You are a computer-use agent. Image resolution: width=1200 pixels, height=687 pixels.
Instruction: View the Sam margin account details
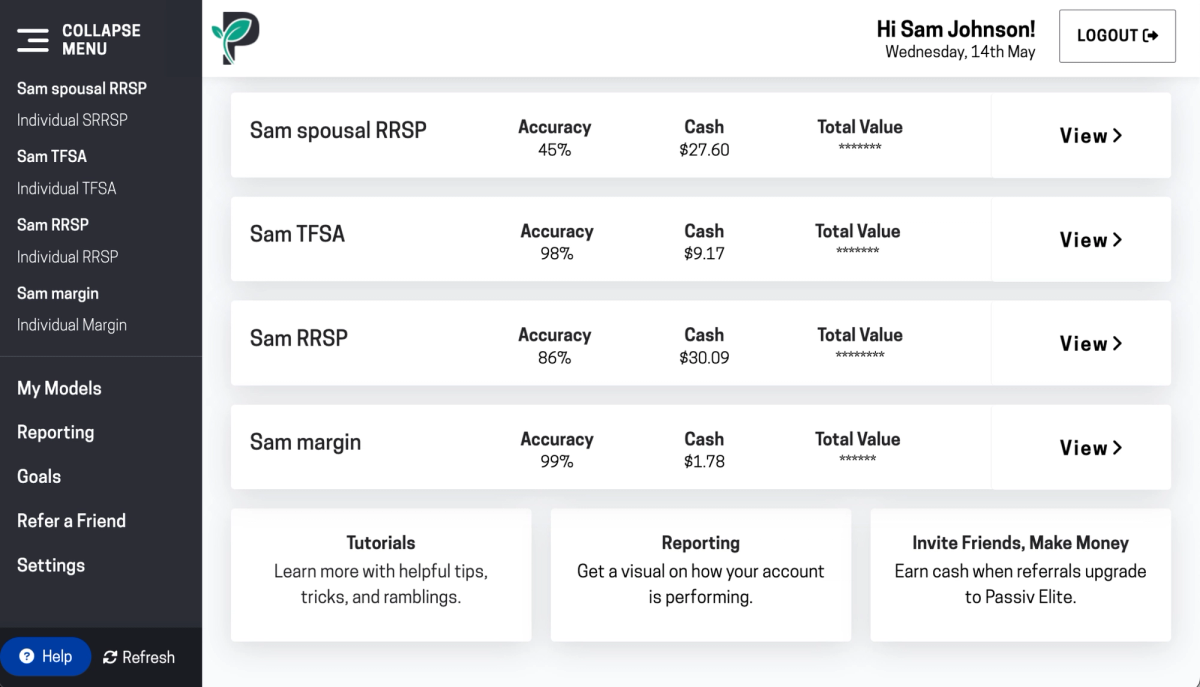(1090, 448)
